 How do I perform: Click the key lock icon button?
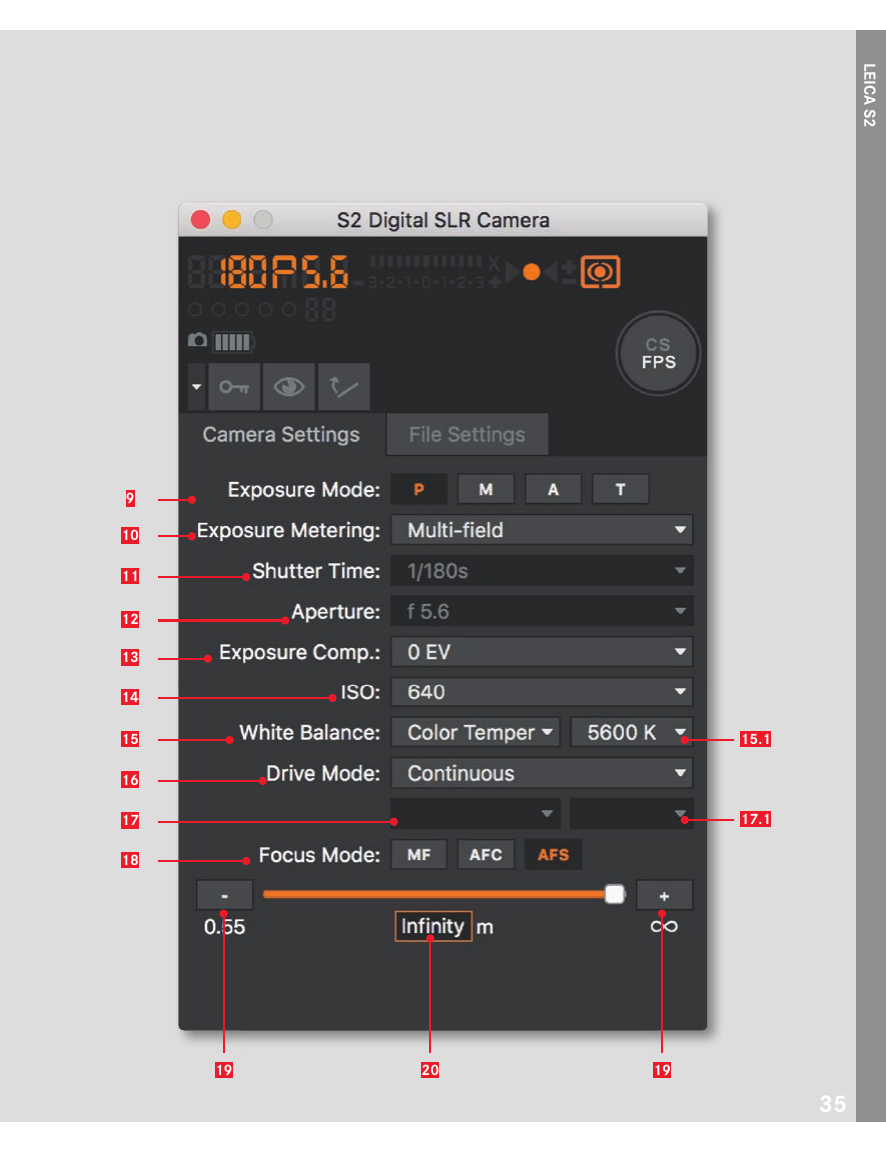[x=234, y=386]
